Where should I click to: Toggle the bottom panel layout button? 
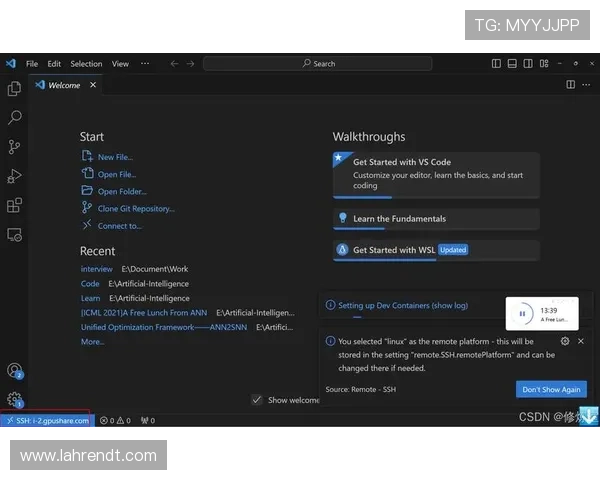pyautogui.click(x=513, y=63)
